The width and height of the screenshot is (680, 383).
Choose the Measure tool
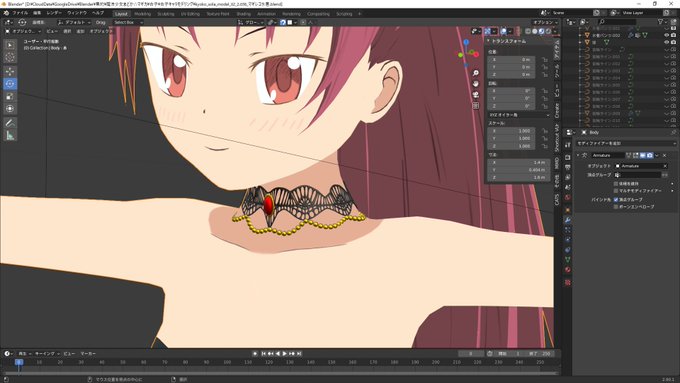point(10,135)
